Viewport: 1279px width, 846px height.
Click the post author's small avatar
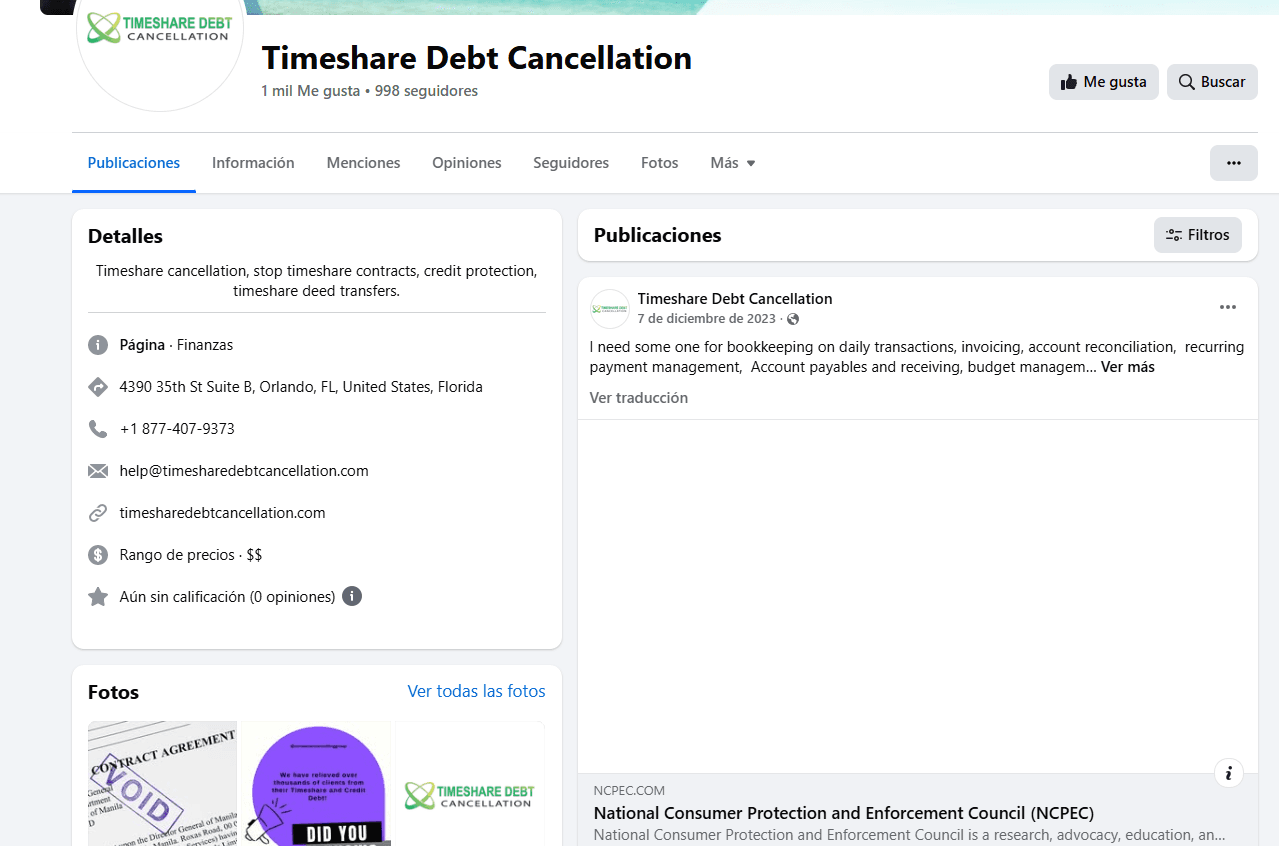(610, 309)
